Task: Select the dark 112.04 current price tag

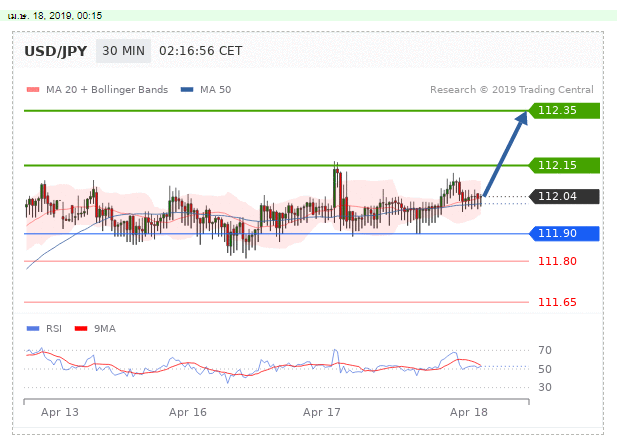Action: pyautogui.click(x=565, y=196)
